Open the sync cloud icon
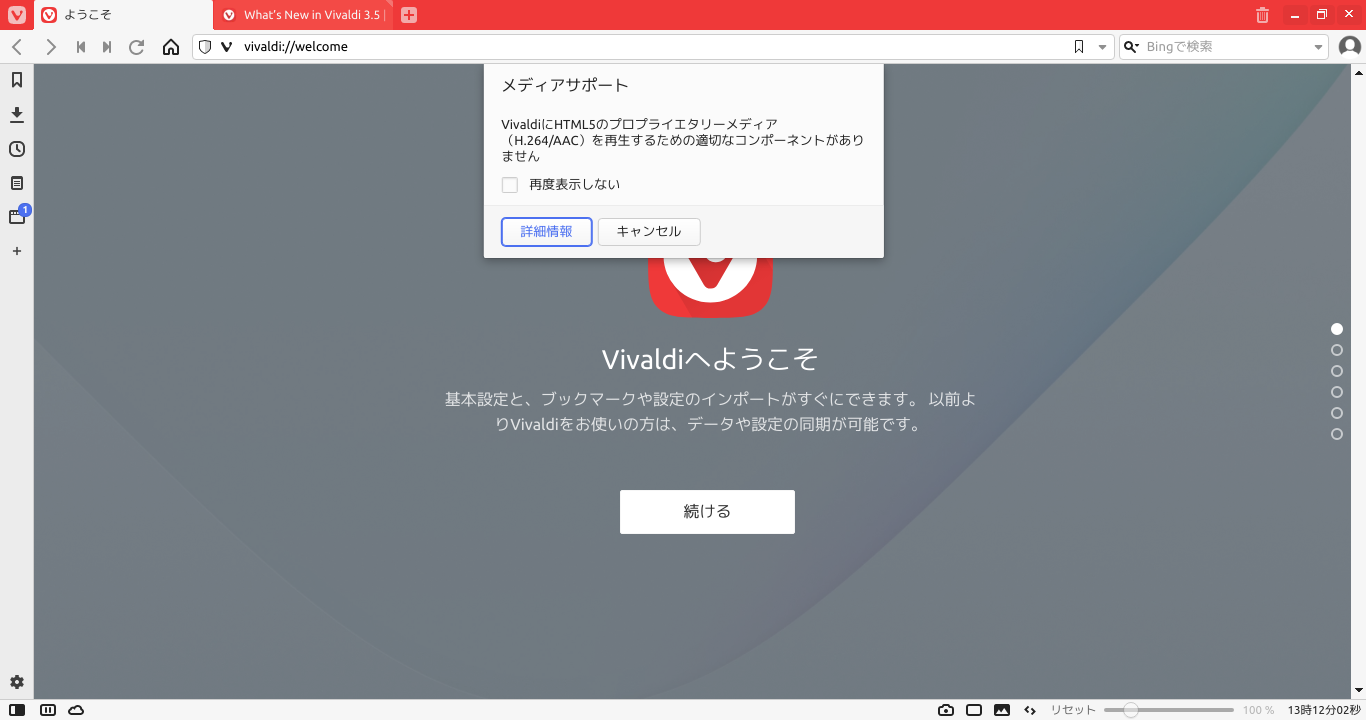Image resolution: width=1366 pixels, height=720 pixels. (76, 710)
